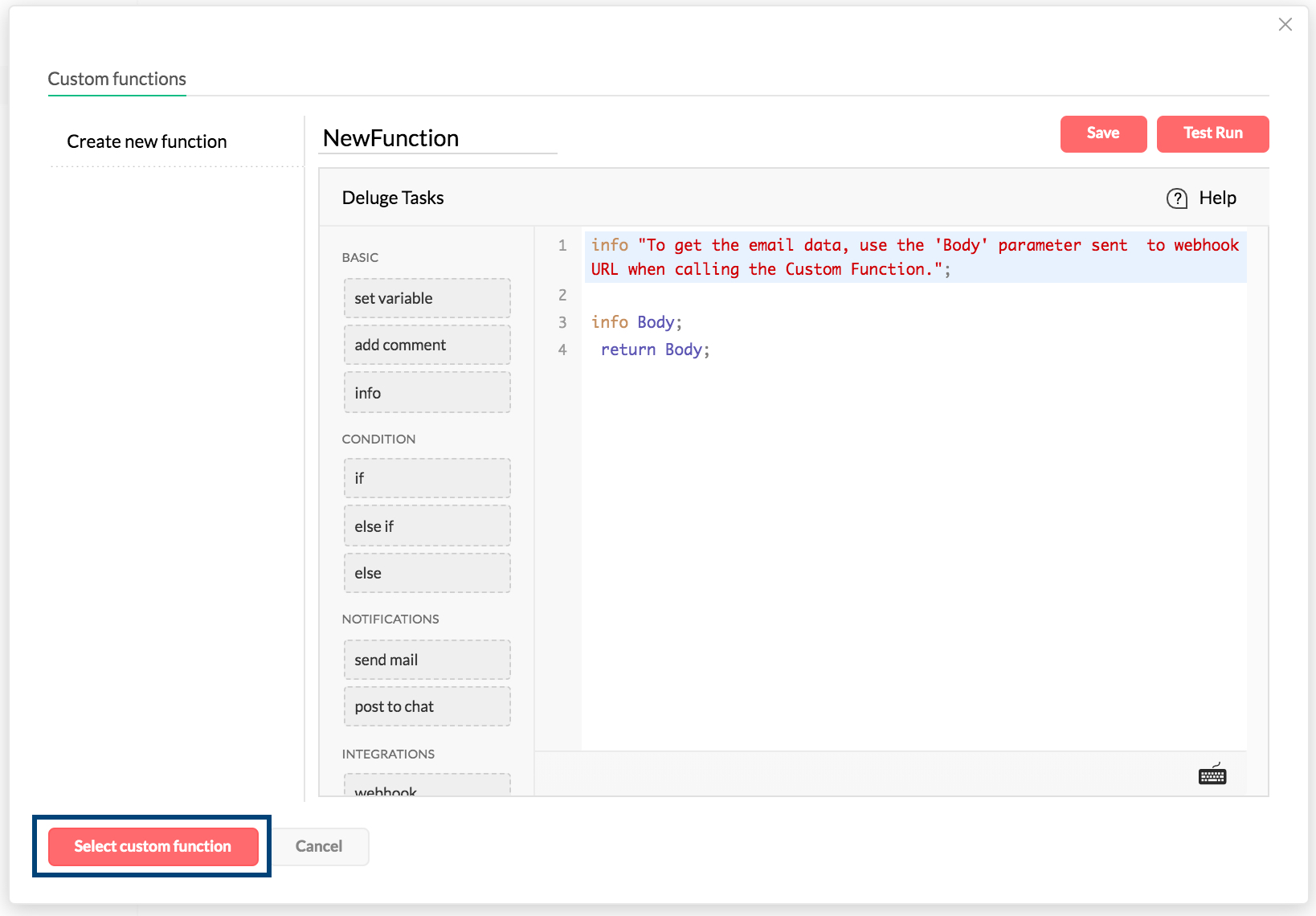Image resolution: width=1316 pixels, height=916 pixels.
Task: Edit the NewFunction name field
Action: pos(438,138)
